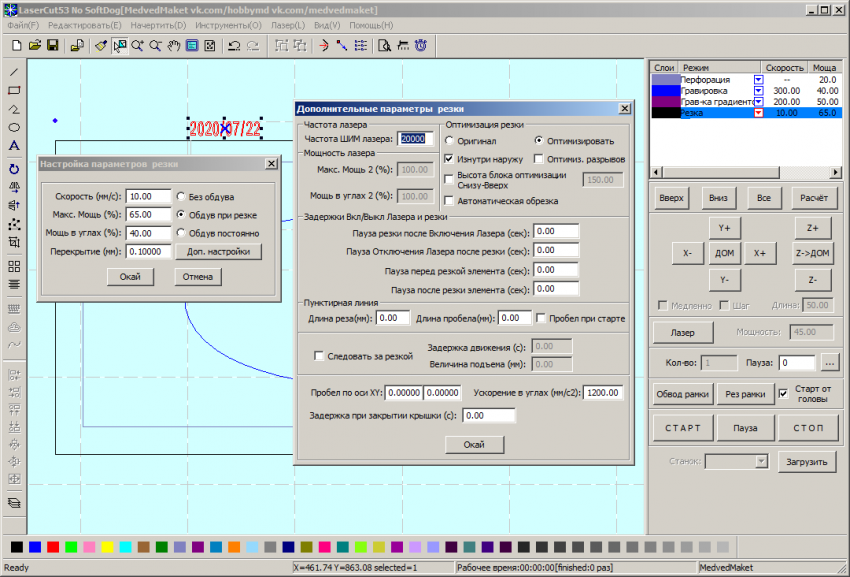This screenshot has height=577, width=850.
Task: Select the Оригинал optimization radio button
Action: [x=449, y=141]
